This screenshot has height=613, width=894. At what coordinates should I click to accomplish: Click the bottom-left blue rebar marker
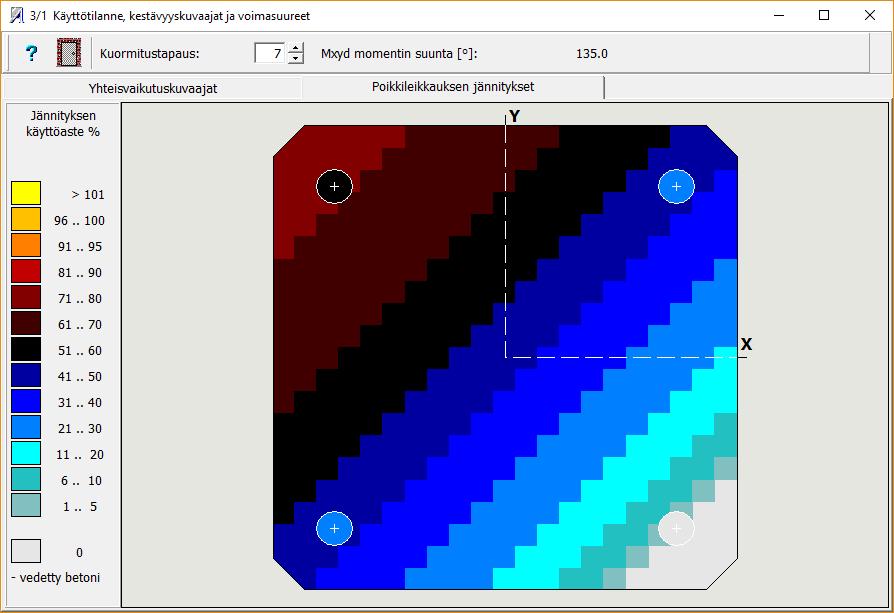tap(335, 529)
